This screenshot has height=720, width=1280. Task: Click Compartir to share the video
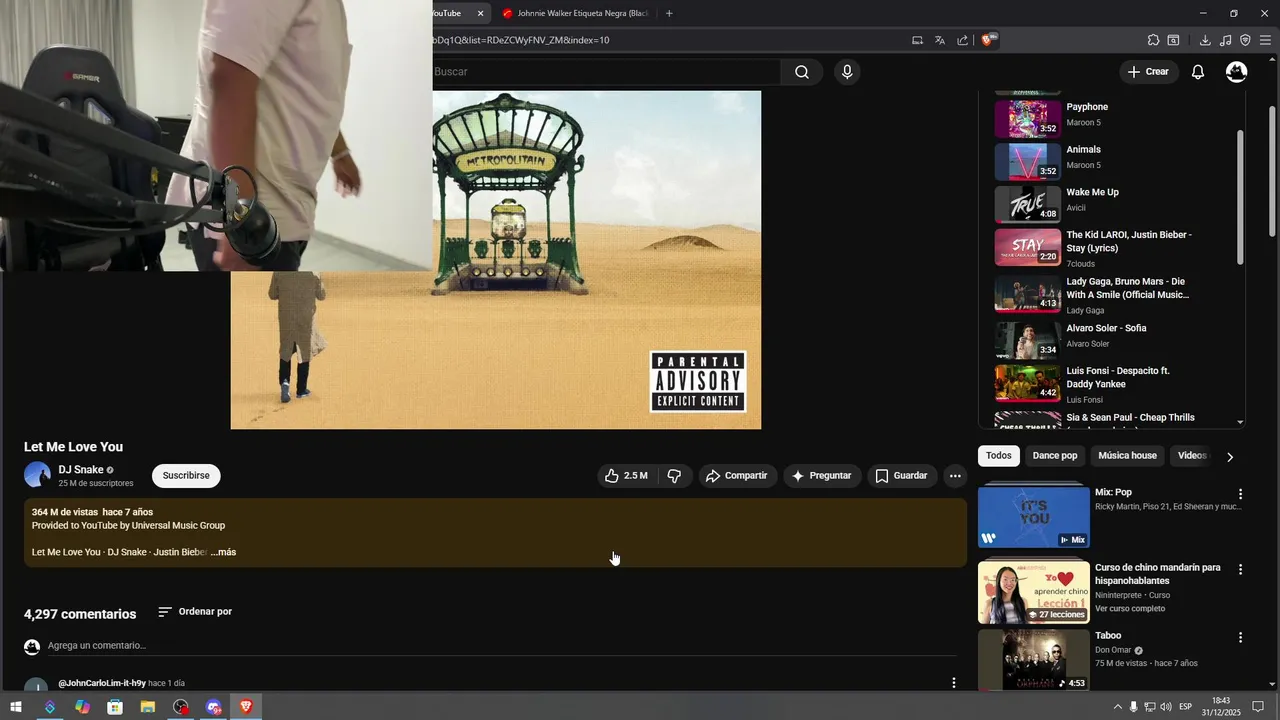coord(736,476)
